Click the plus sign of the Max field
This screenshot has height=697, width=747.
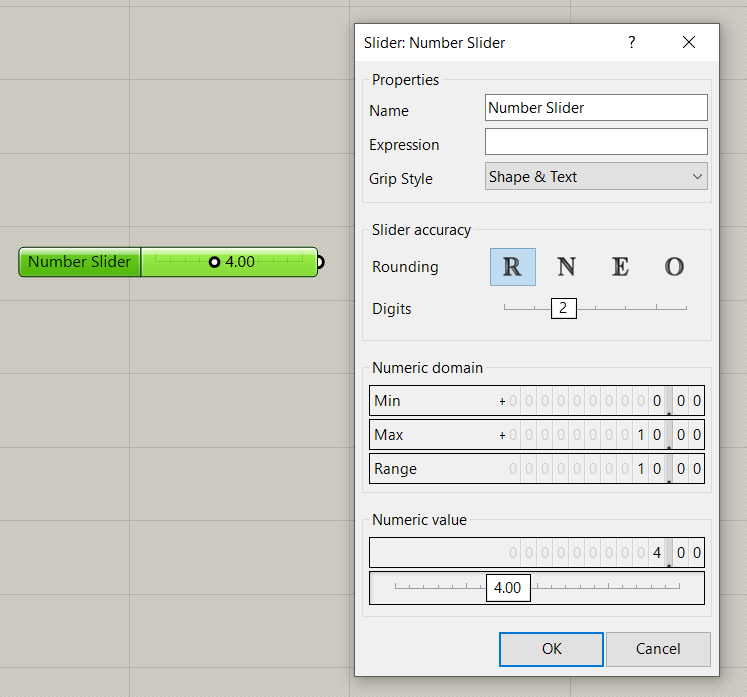coord(502,435)
